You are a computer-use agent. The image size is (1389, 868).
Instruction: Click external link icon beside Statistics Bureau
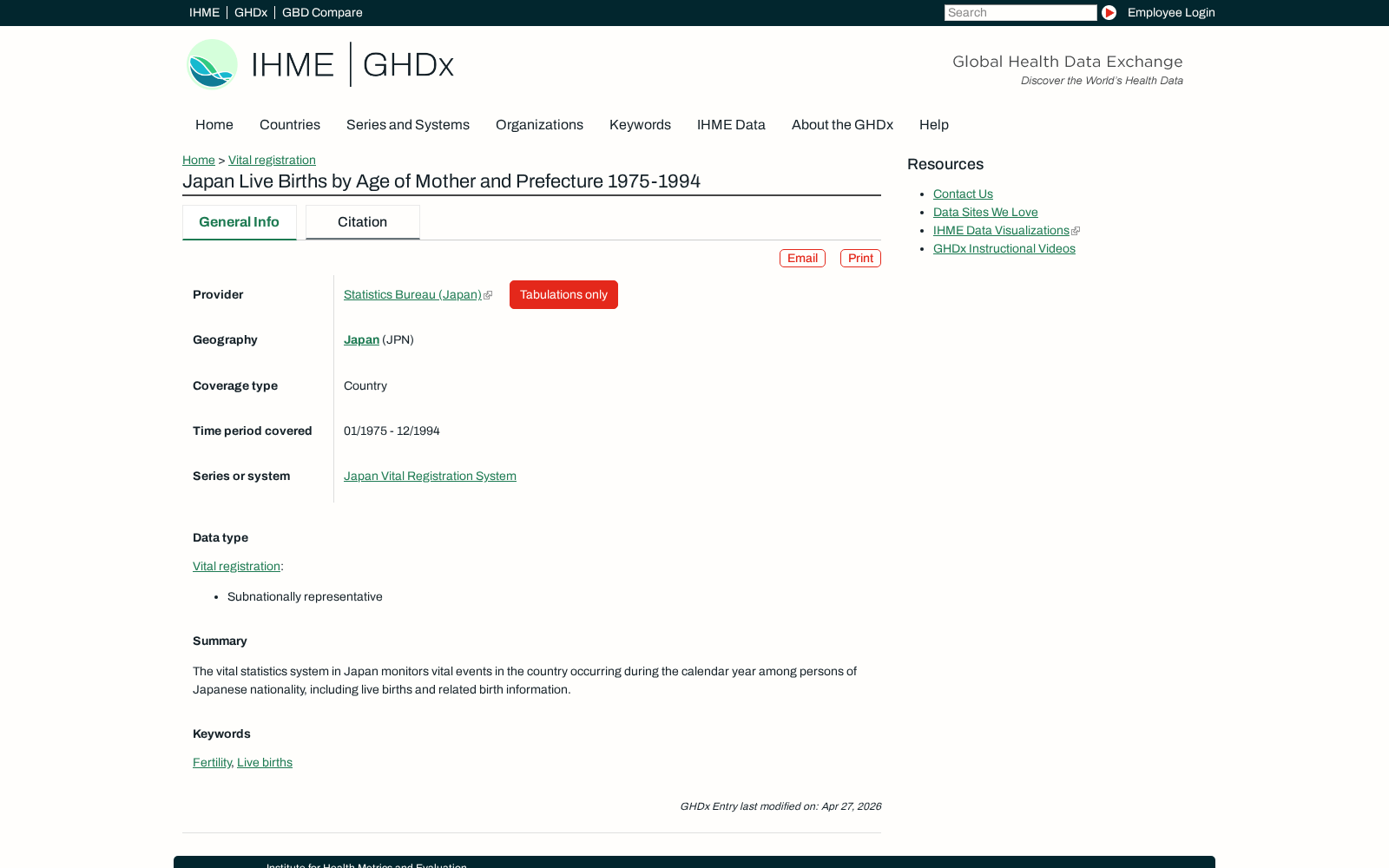(x=488, y=295)
